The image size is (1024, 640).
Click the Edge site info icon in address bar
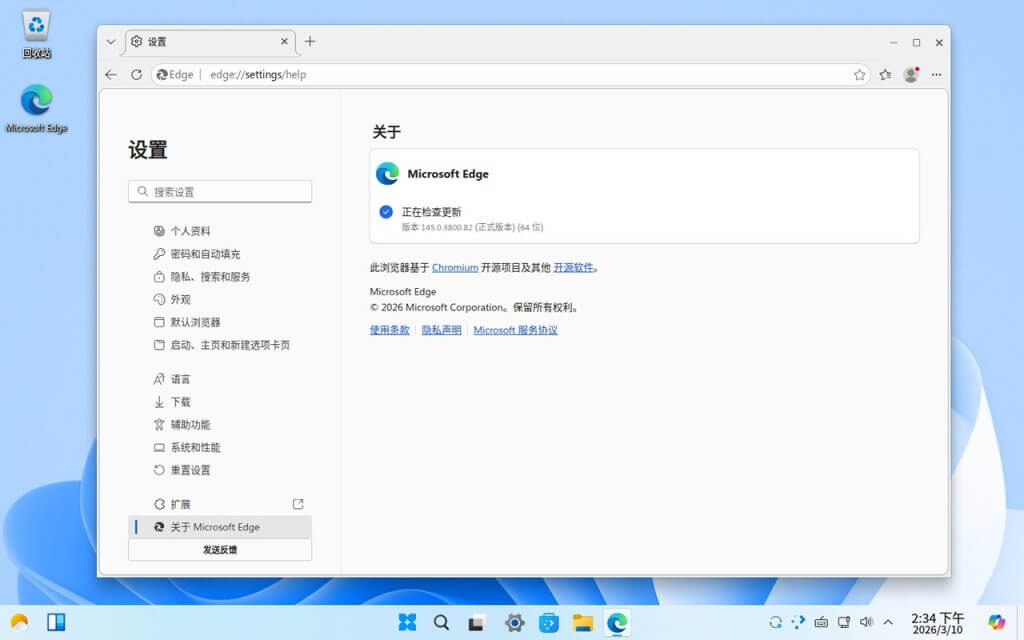(x=175, y=74)
